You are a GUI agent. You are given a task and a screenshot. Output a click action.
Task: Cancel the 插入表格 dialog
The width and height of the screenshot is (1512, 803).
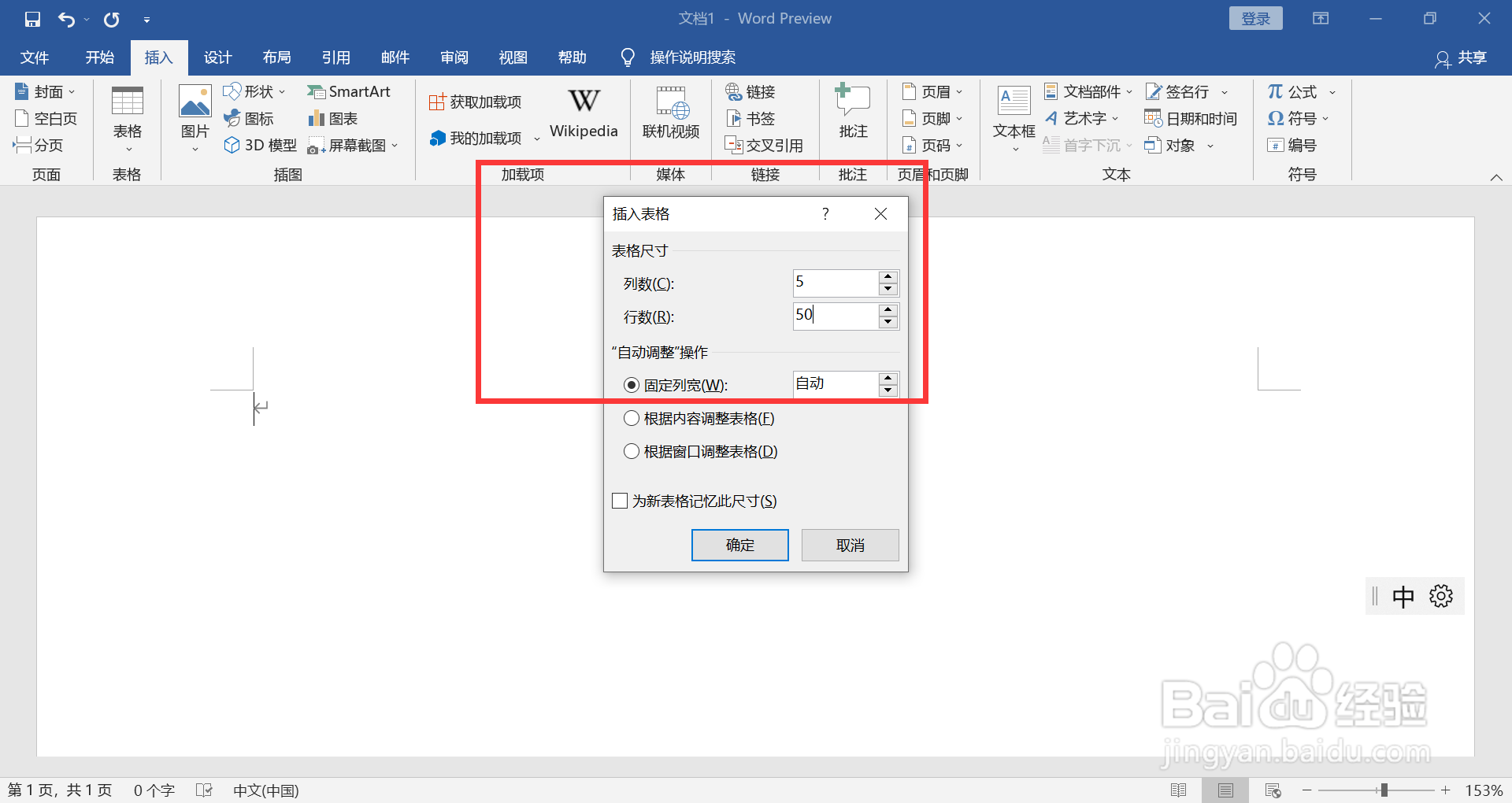click(x=850, y=545)
